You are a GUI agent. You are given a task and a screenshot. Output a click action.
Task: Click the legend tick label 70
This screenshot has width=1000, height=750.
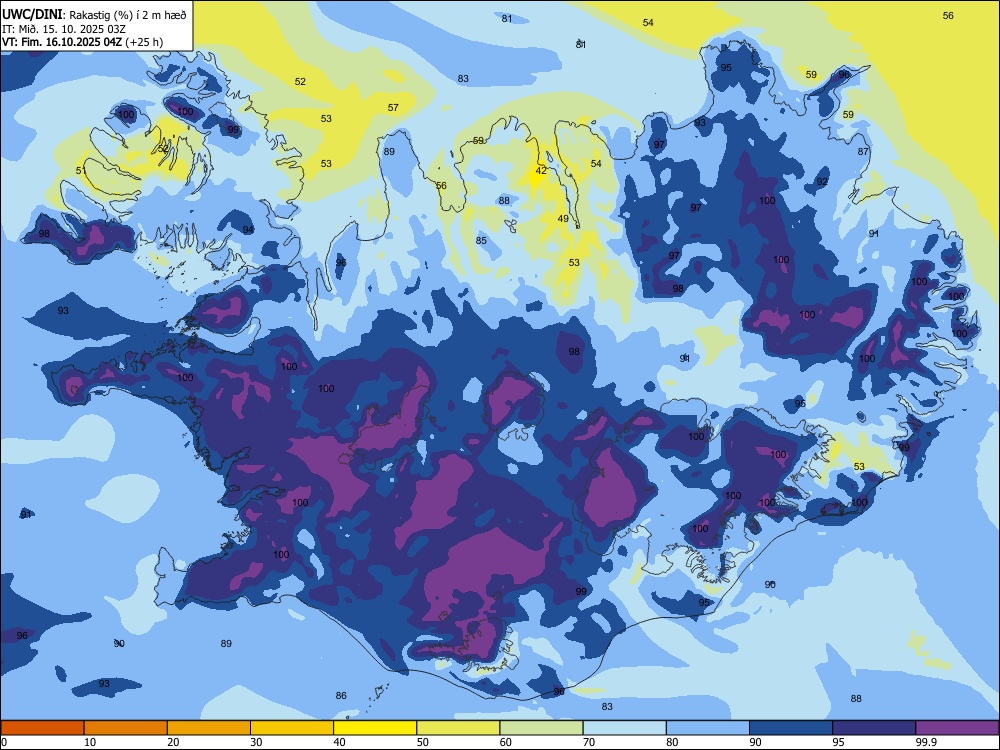(589, 742)
